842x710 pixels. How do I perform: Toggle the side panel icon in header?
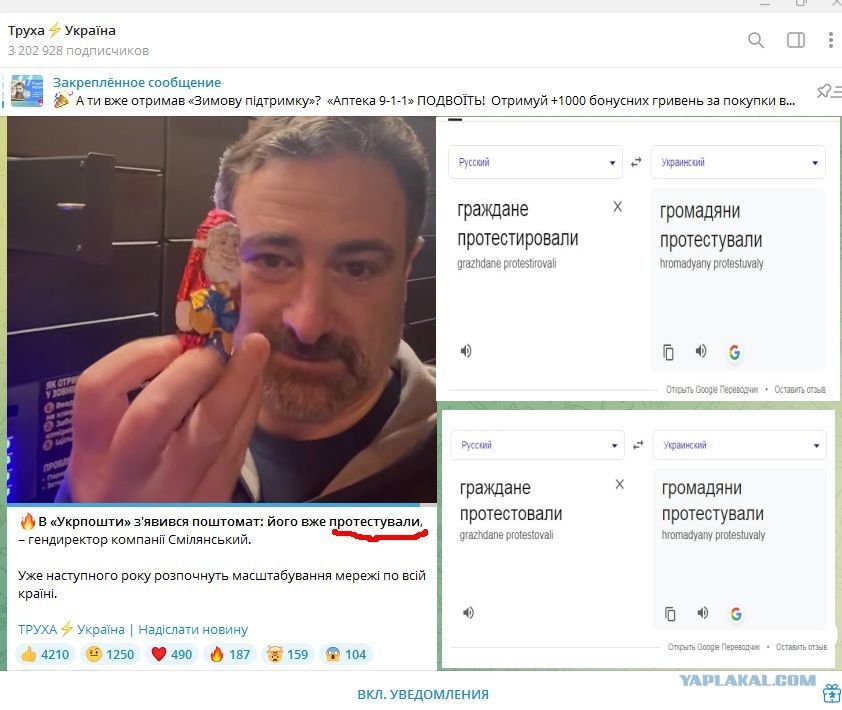(x=795, y=40)
